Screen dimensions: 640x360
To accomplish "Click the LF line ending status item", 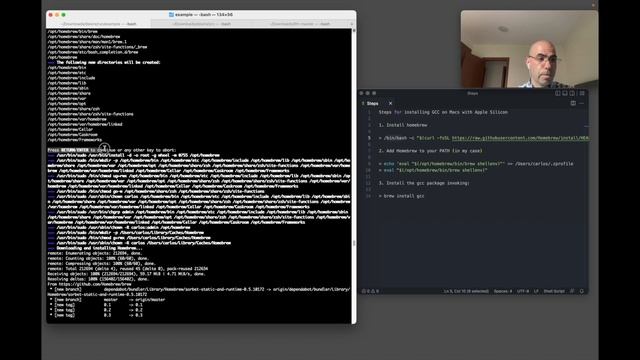I will coord(536,291).
